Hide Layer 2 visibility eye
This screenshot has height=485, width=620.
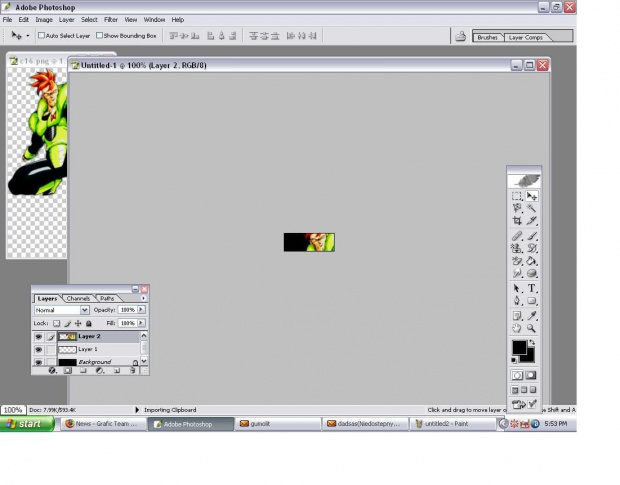38,337
